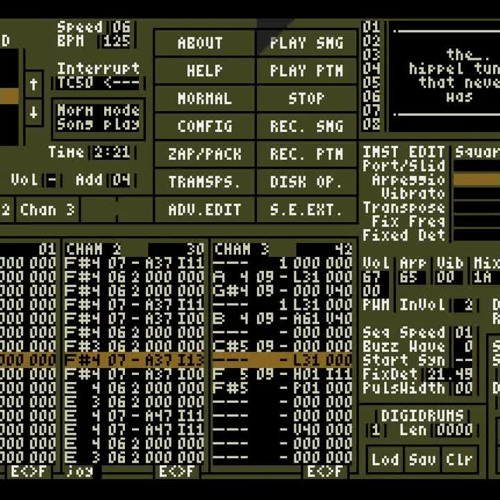Image resolution: width=500 pixels, height=500 pixels.
Task: Open the ABOUT screen
Action: click(204, 43)
